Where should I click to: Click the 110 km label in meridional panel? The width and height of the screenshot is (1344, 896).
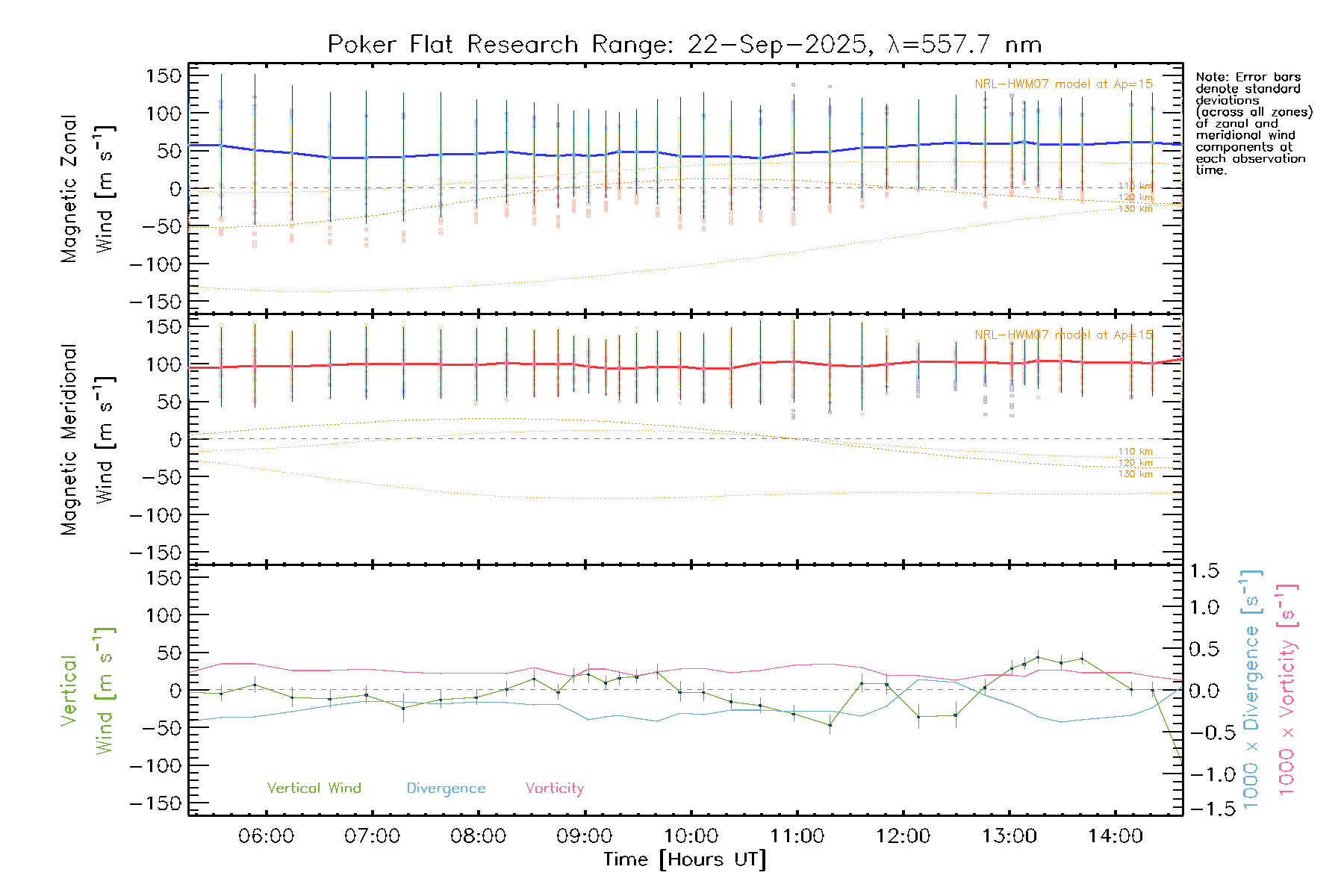click(x=1135, y=452)
